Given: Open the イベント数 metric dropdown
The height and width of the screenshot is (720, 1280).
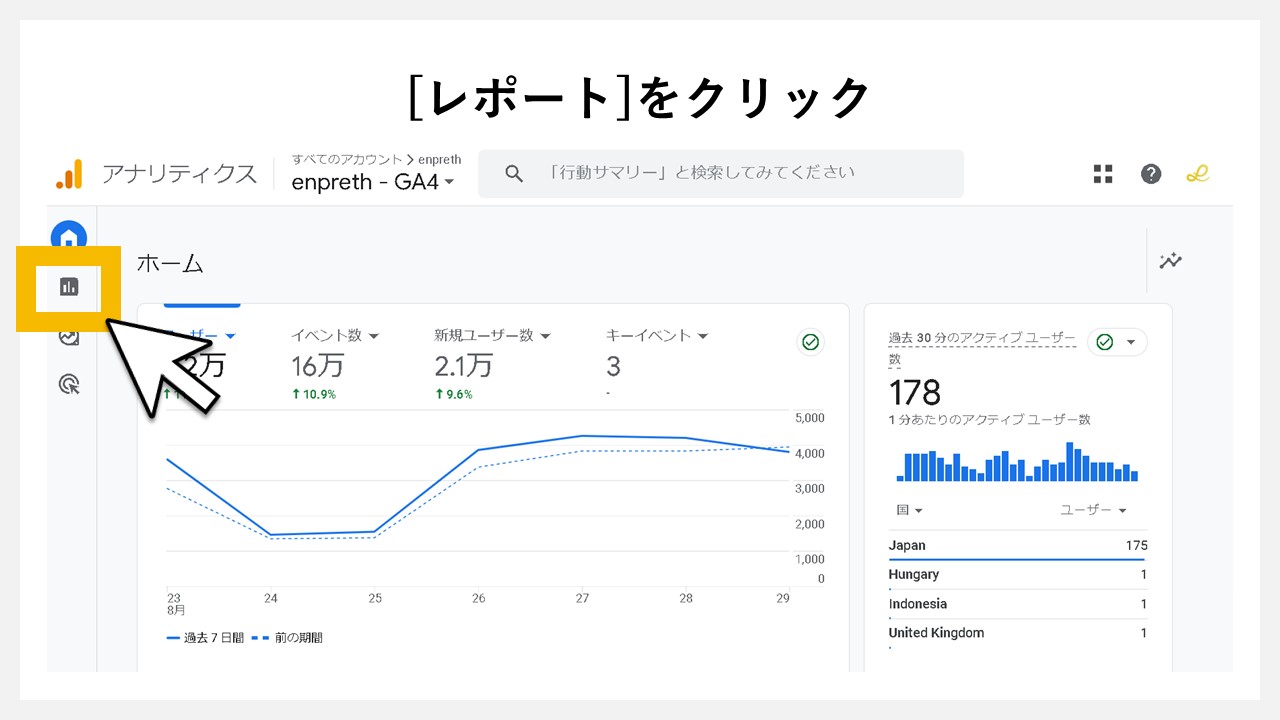Looking at the screenshot, I should click(x=374, y=336).
